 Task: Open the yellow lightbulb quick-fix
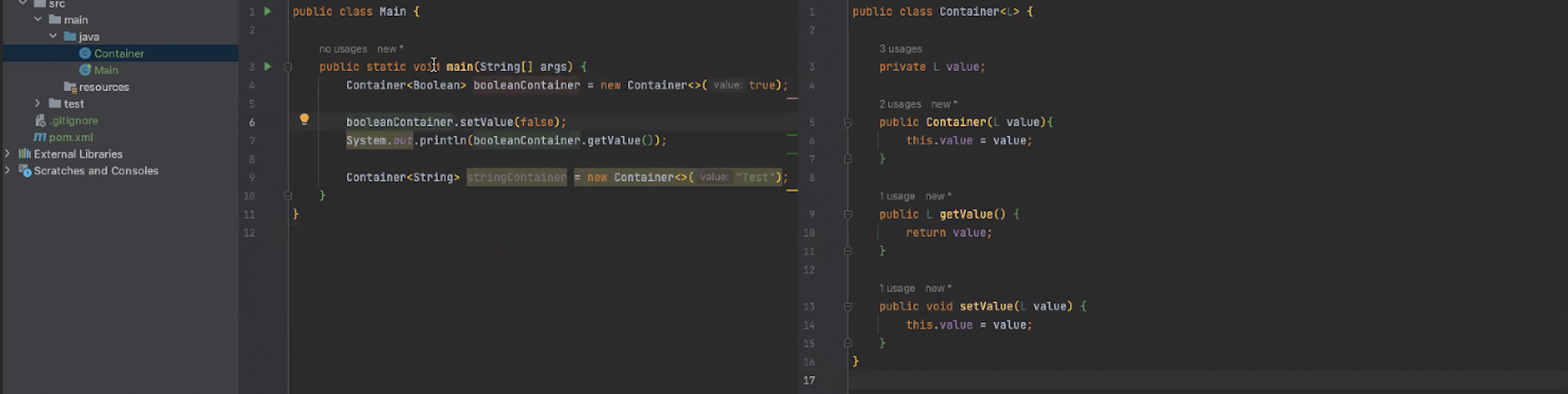point(304,119)
